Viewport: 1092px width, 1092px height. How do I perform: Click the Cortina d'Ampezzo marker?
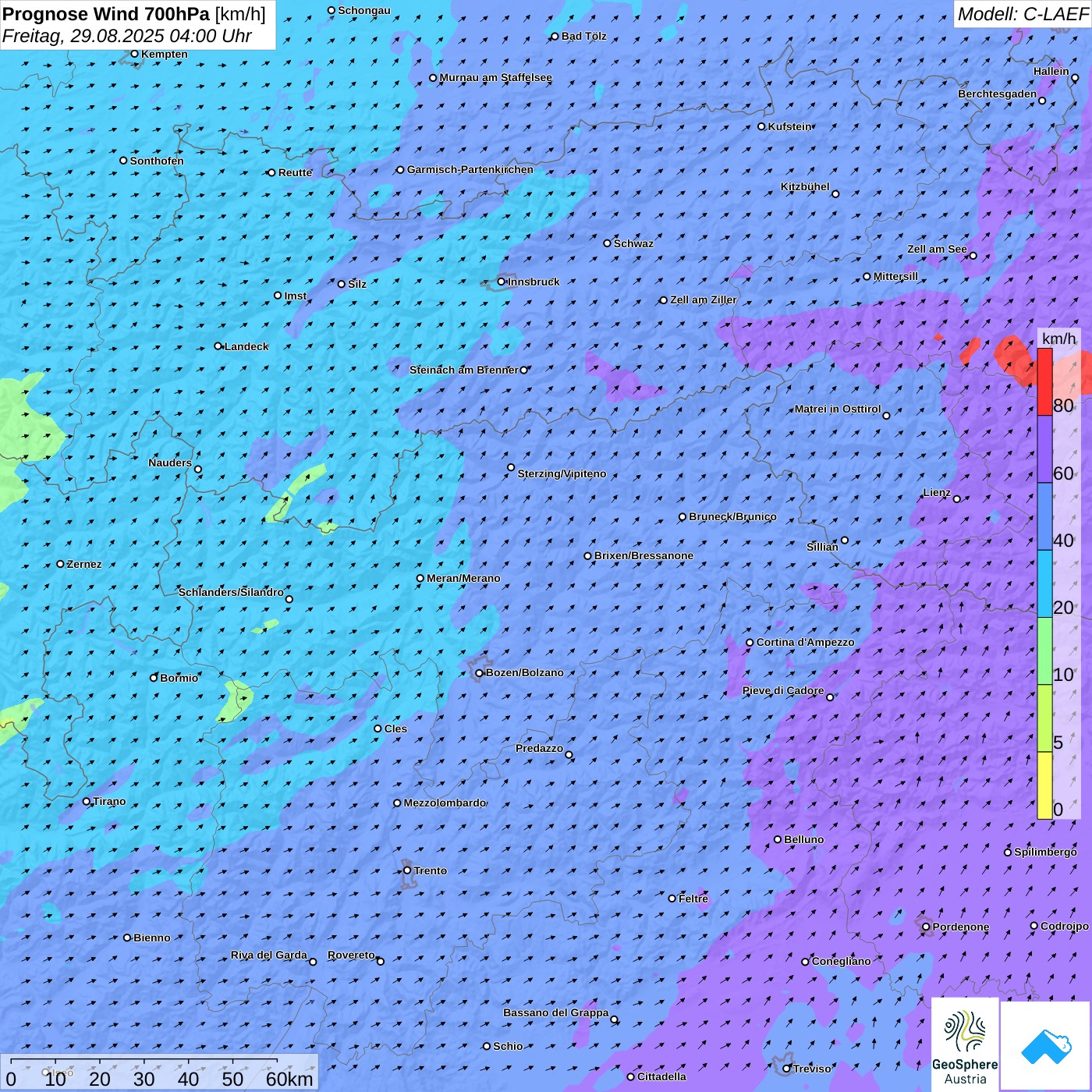tap(750, 643)
